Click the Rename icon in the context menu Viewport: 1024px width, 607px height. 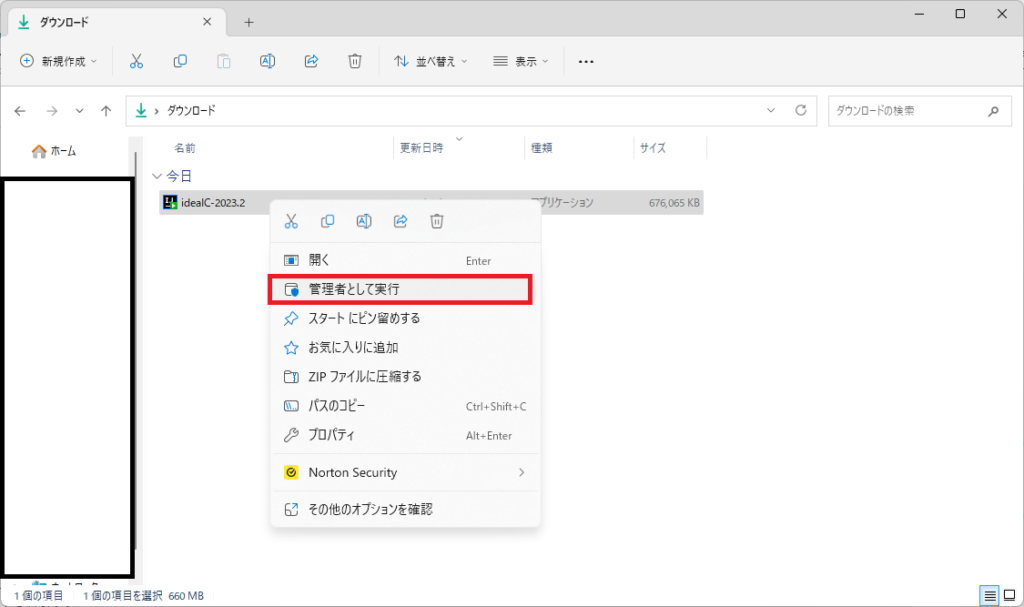click(364, 221)
